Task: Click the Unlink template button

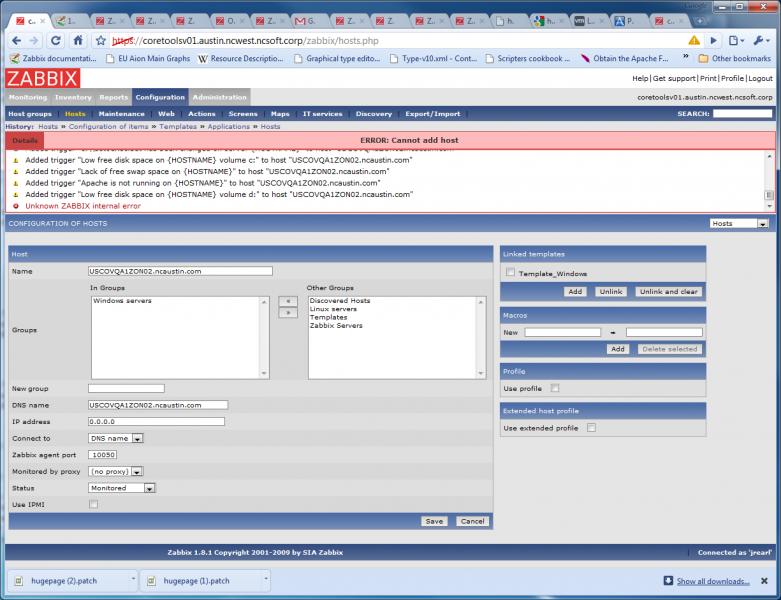Action: pos(611,291)
